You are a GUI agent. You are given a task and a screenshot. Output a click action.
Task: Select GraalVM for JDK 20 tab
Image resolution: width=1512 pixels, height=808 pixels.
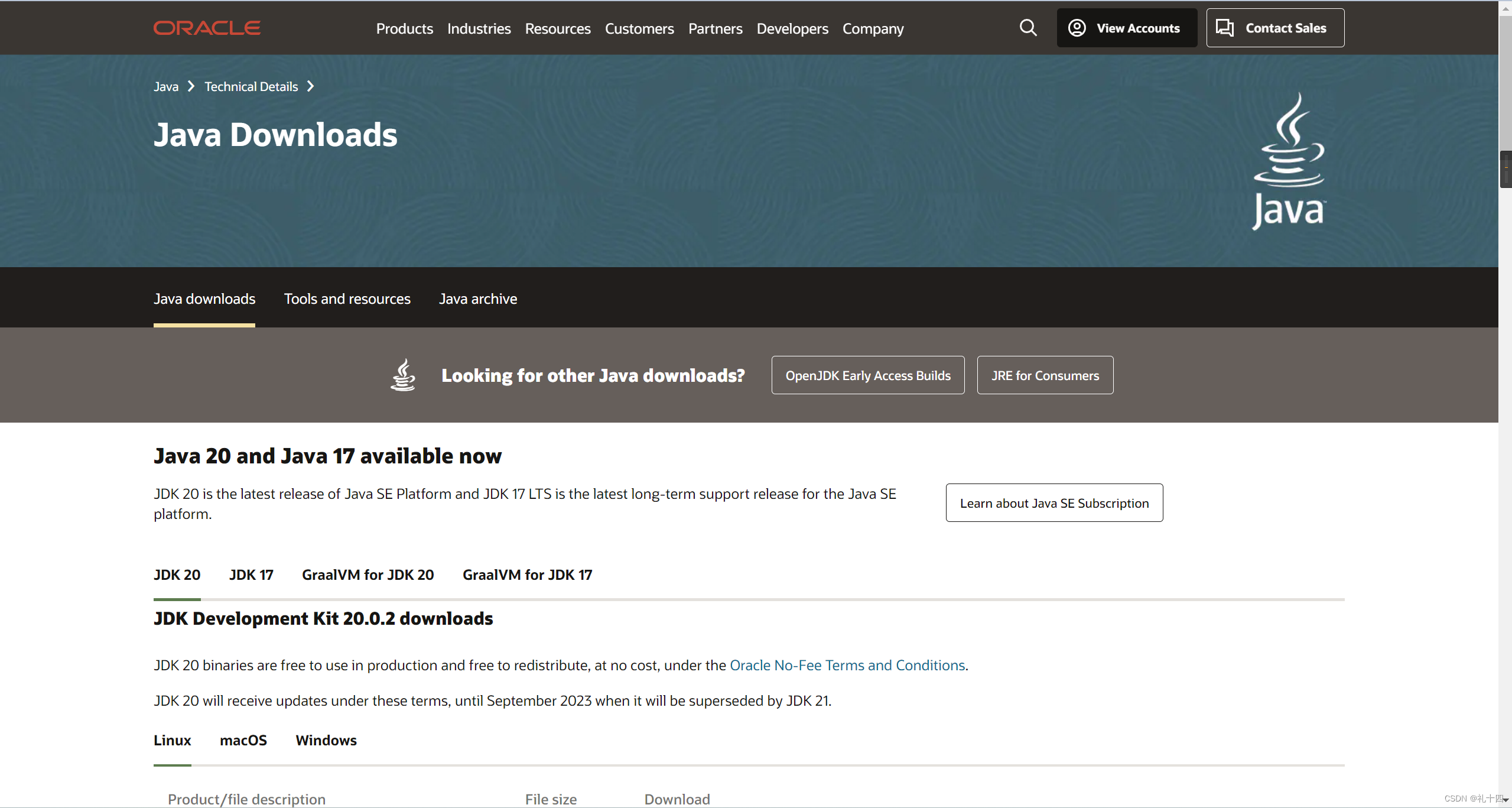368,575
